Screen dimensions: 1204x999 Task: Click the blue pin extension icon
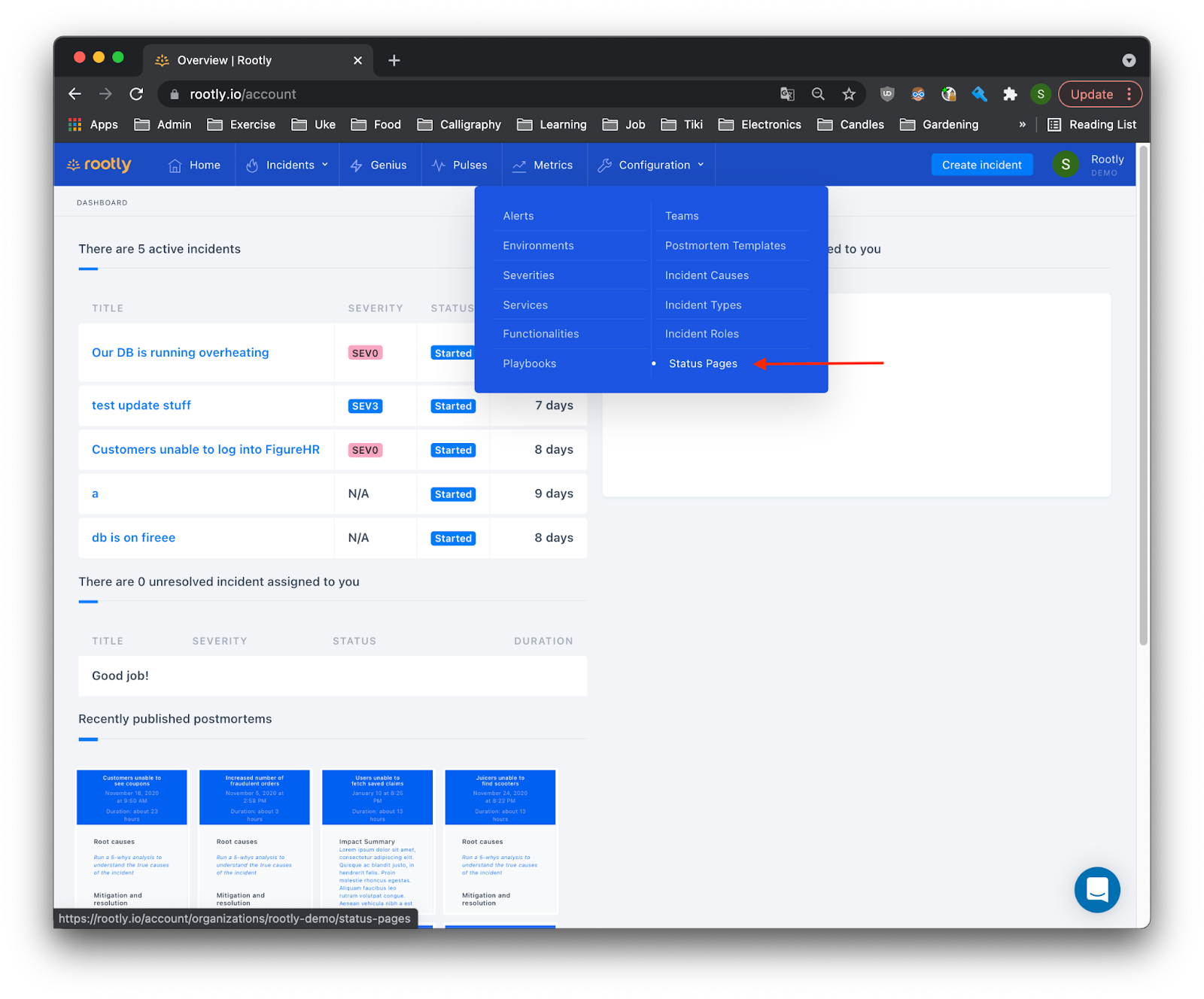click(979, 94)
